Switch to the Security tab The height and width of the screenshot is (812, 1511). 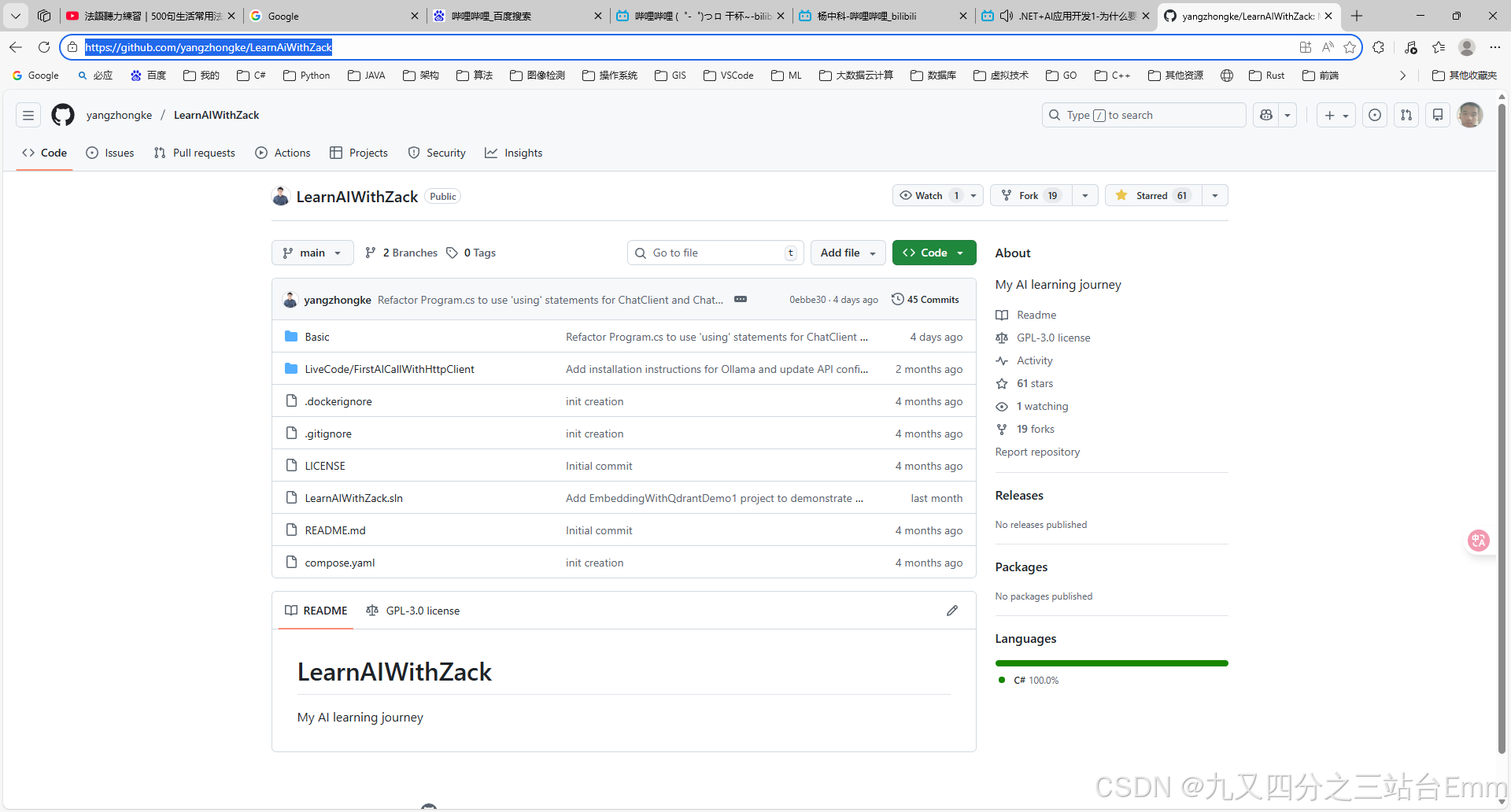click(437, 153)
